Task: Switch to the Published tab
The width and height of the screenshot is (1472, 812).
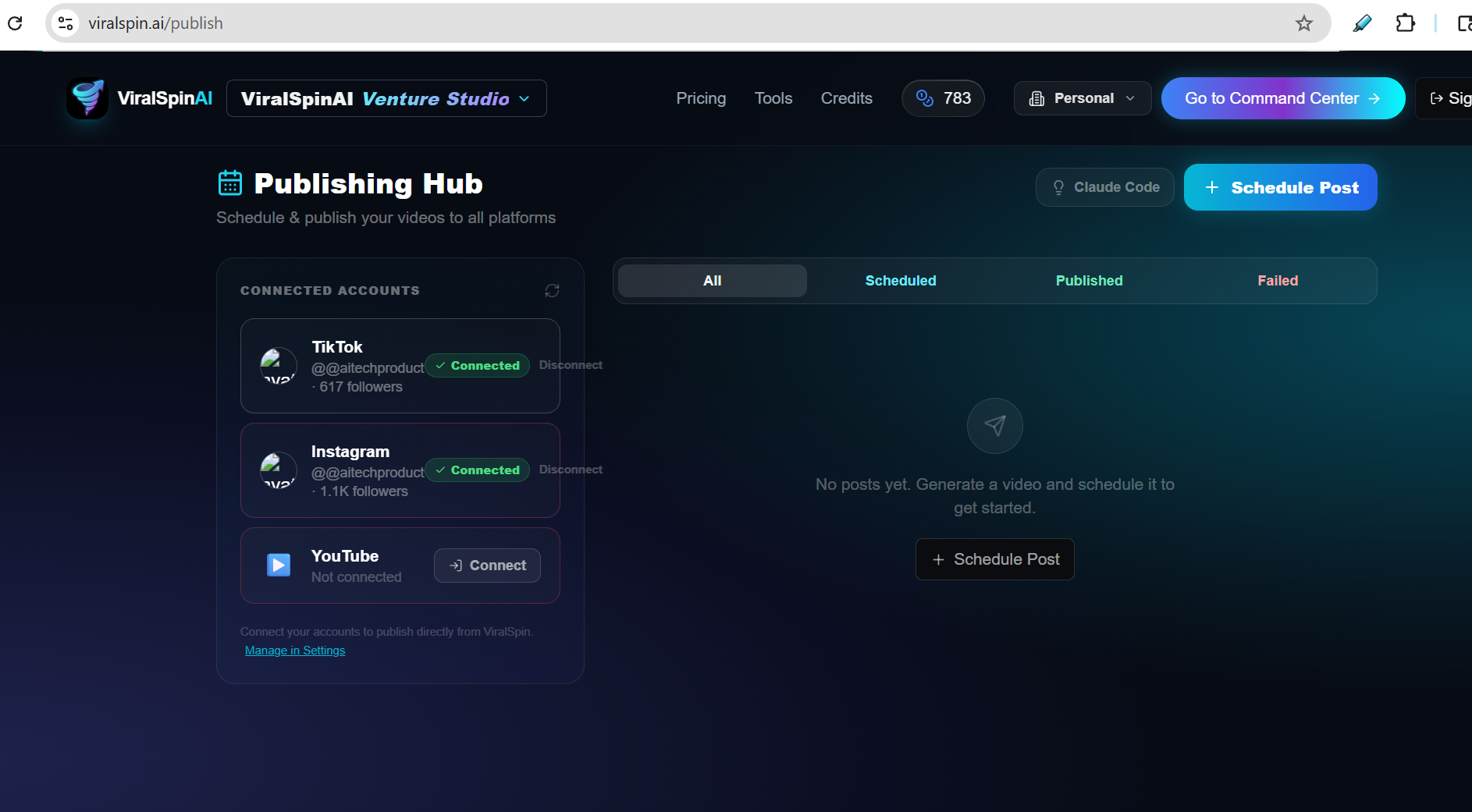Action: click(x=1089, y=281)
